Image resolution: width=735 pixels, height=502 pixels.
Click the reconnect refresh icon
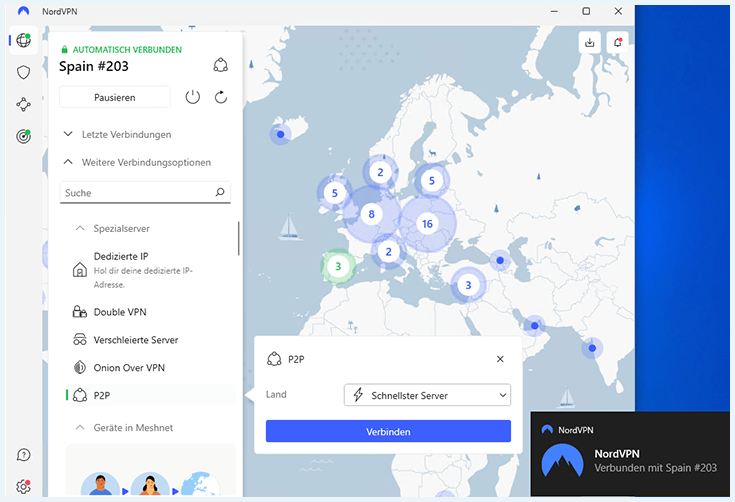coord(221,97)
